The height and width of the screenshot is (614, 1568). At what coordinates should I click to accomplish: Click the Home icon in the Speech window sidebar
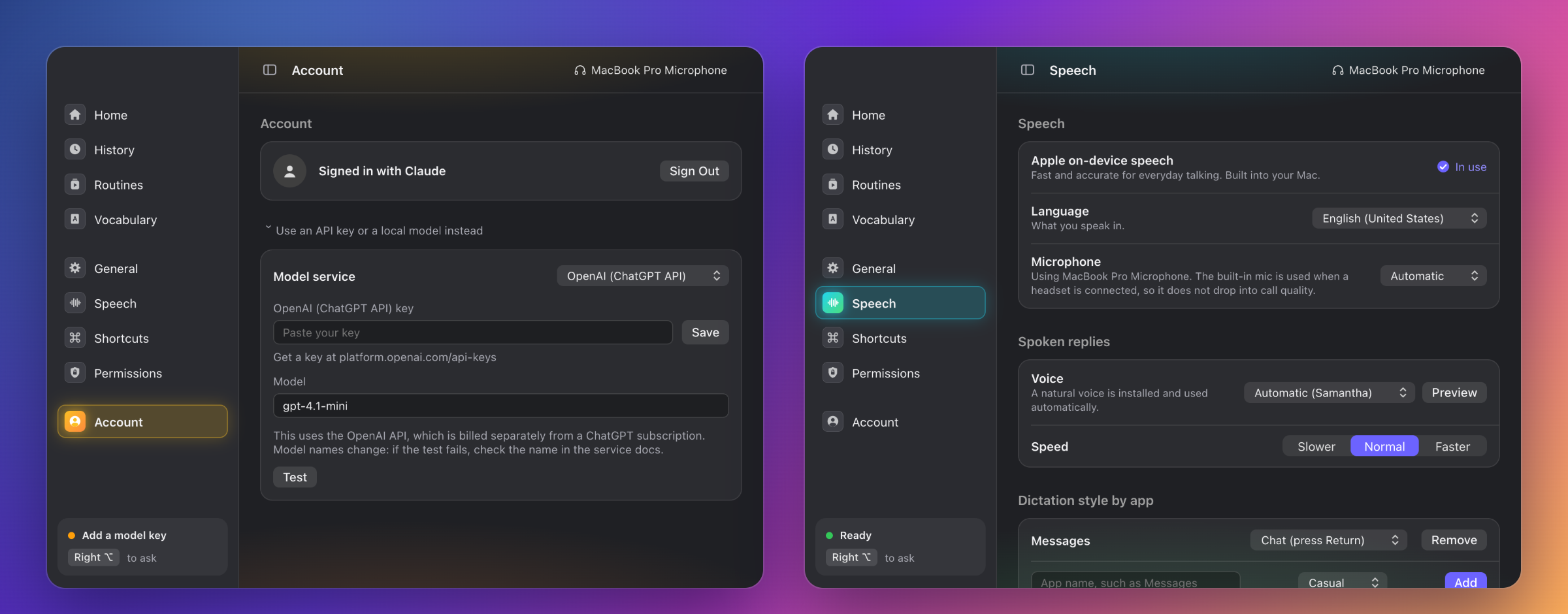[x=833, y=115]
